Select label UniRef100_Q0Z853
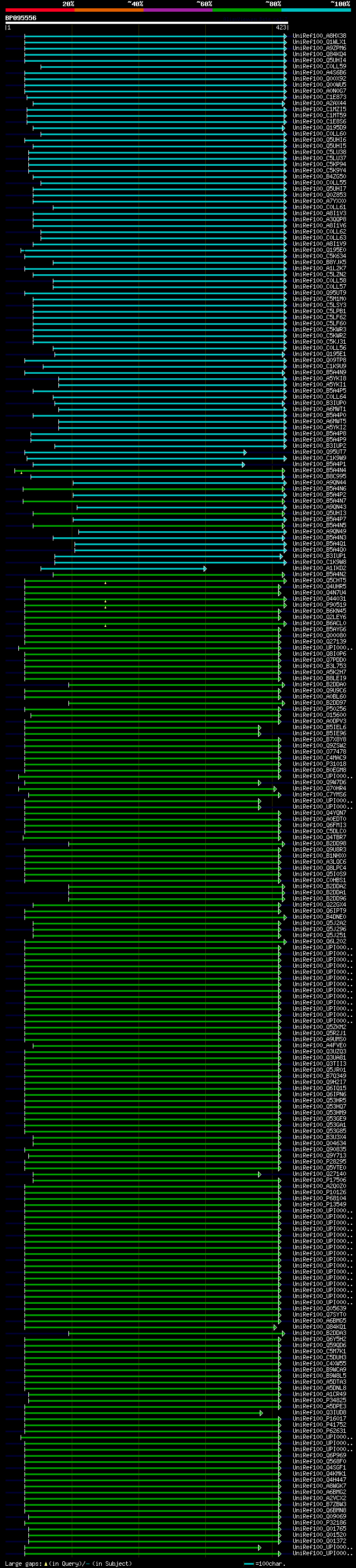356x1568 pixels. [x=319, y=195]
